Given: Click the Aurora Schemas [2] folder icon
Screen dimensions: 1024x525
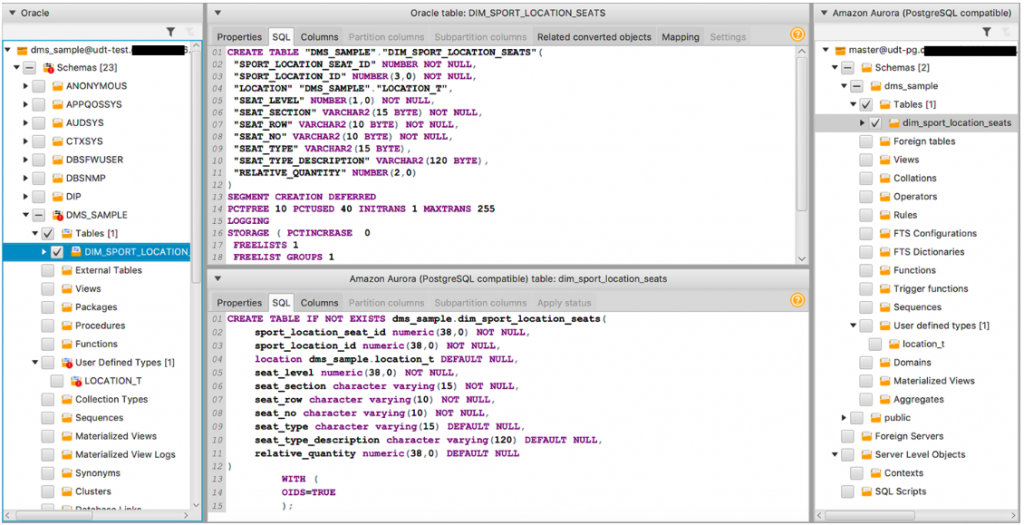Looking at the screenshot, I should click(867, 67).
